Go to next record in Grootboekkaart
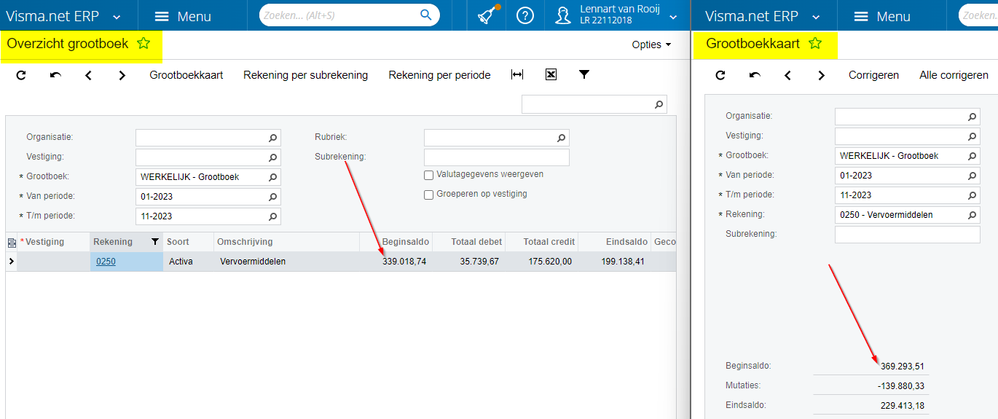The height and width of the screenshot is (419, 998). coord(822,75)
